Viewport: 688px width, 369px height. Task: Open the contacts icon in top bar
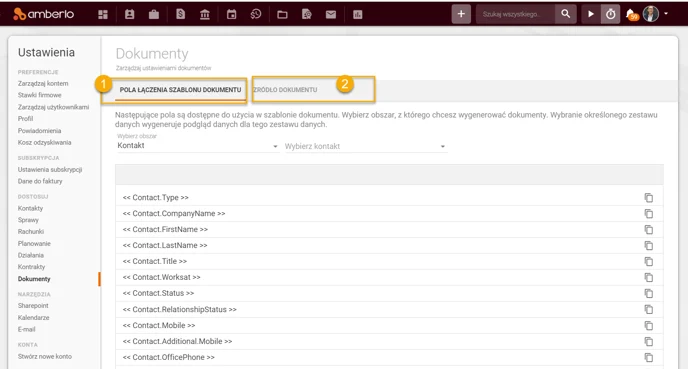[129, 14]
